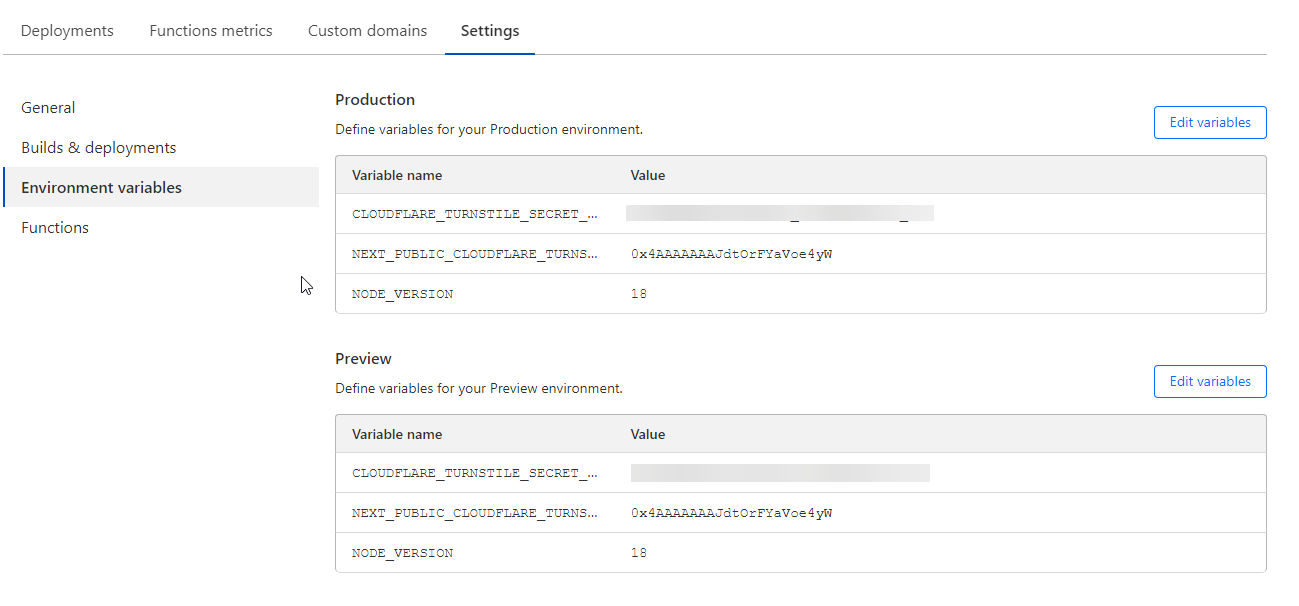This screenshot has height=606, width=1299.
Task: Click Edit variables for Preview
Action: click(1210, 382)
